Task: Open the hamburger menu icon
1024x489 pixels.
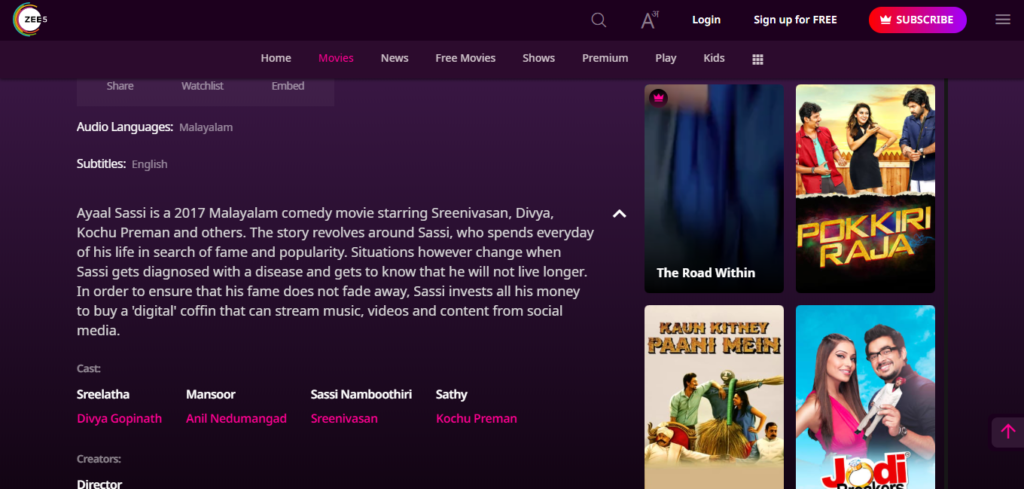Action: coord(1002,20)
